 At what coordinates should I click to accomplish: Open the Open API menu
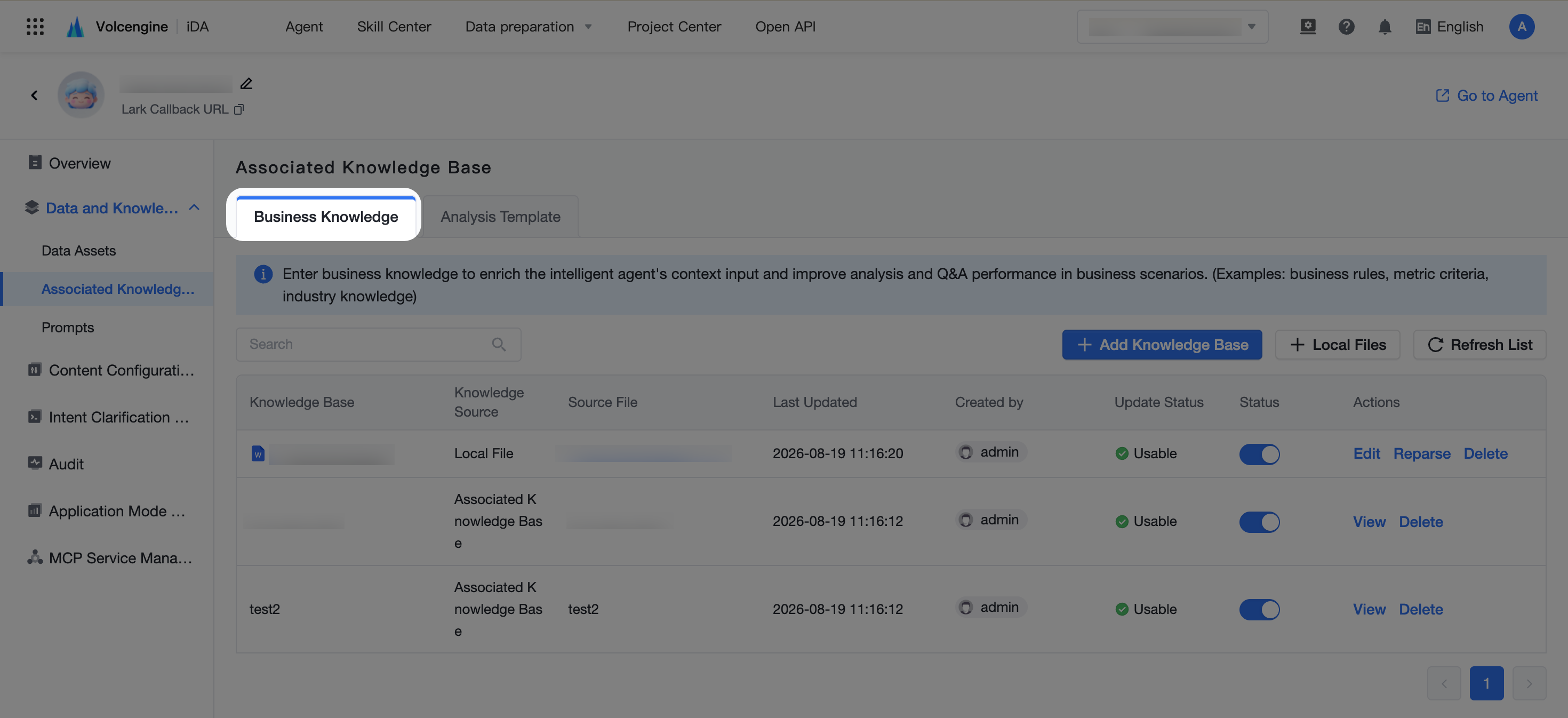click(785, 27)
